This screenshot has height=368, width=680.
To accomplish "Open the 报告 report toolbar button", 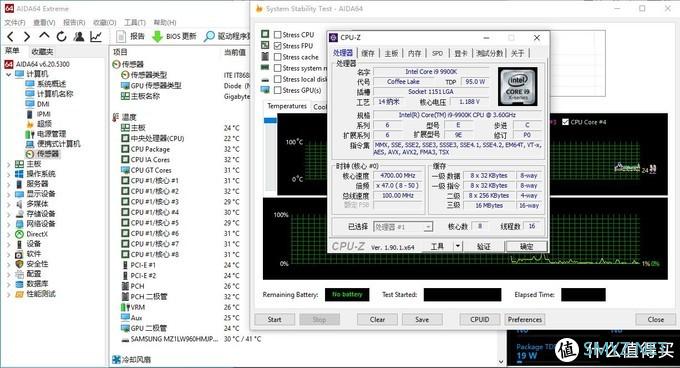I will (130, 36).
